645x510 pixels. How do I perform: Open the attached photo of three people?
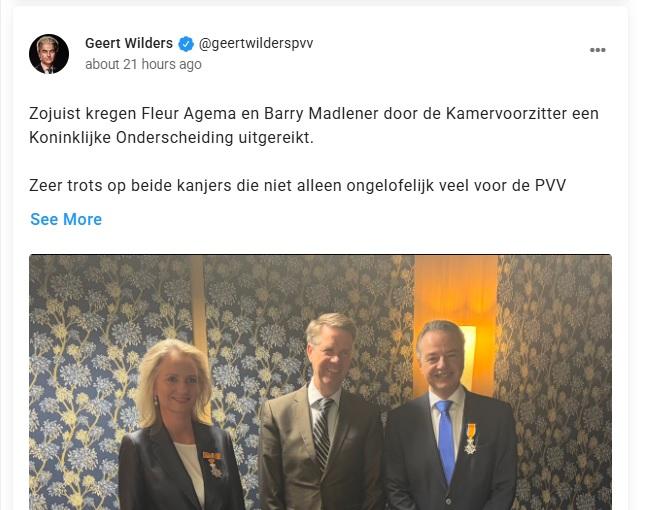coord(320,382)
